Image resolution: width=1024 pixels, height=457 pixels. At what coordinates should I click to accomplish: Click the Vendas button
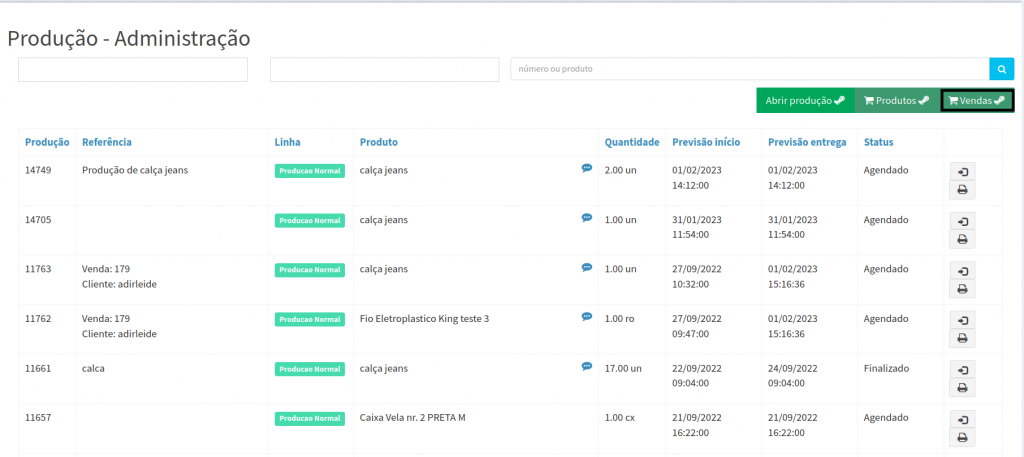pos(976,101)
